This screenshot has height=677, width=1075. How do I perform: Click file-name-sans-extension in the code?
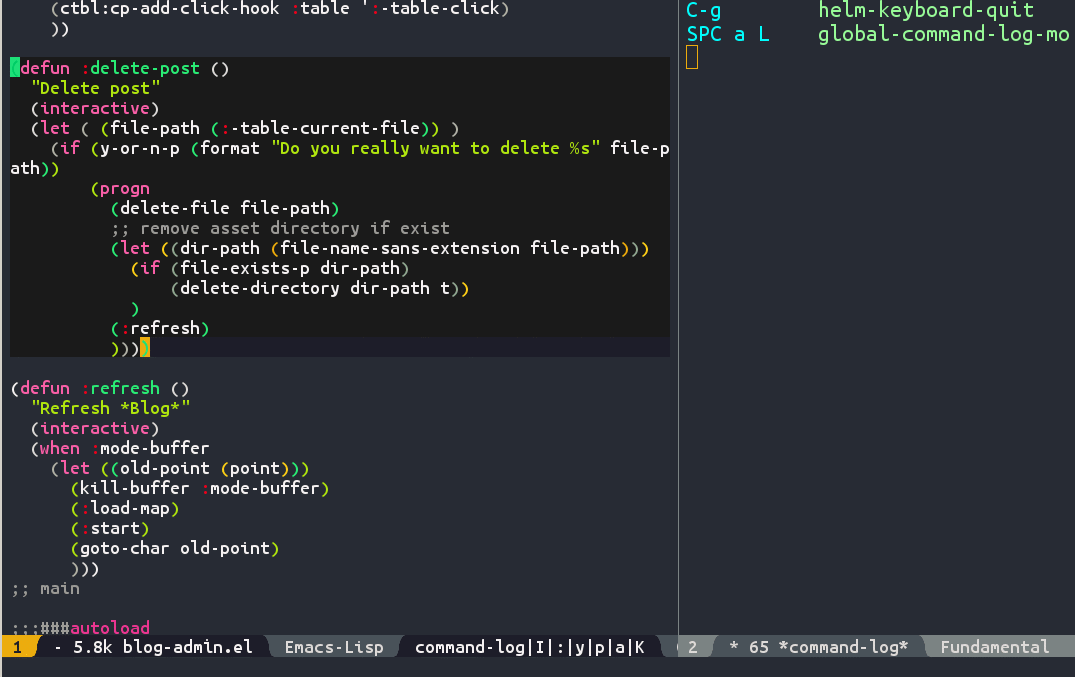tap(400, 248)
